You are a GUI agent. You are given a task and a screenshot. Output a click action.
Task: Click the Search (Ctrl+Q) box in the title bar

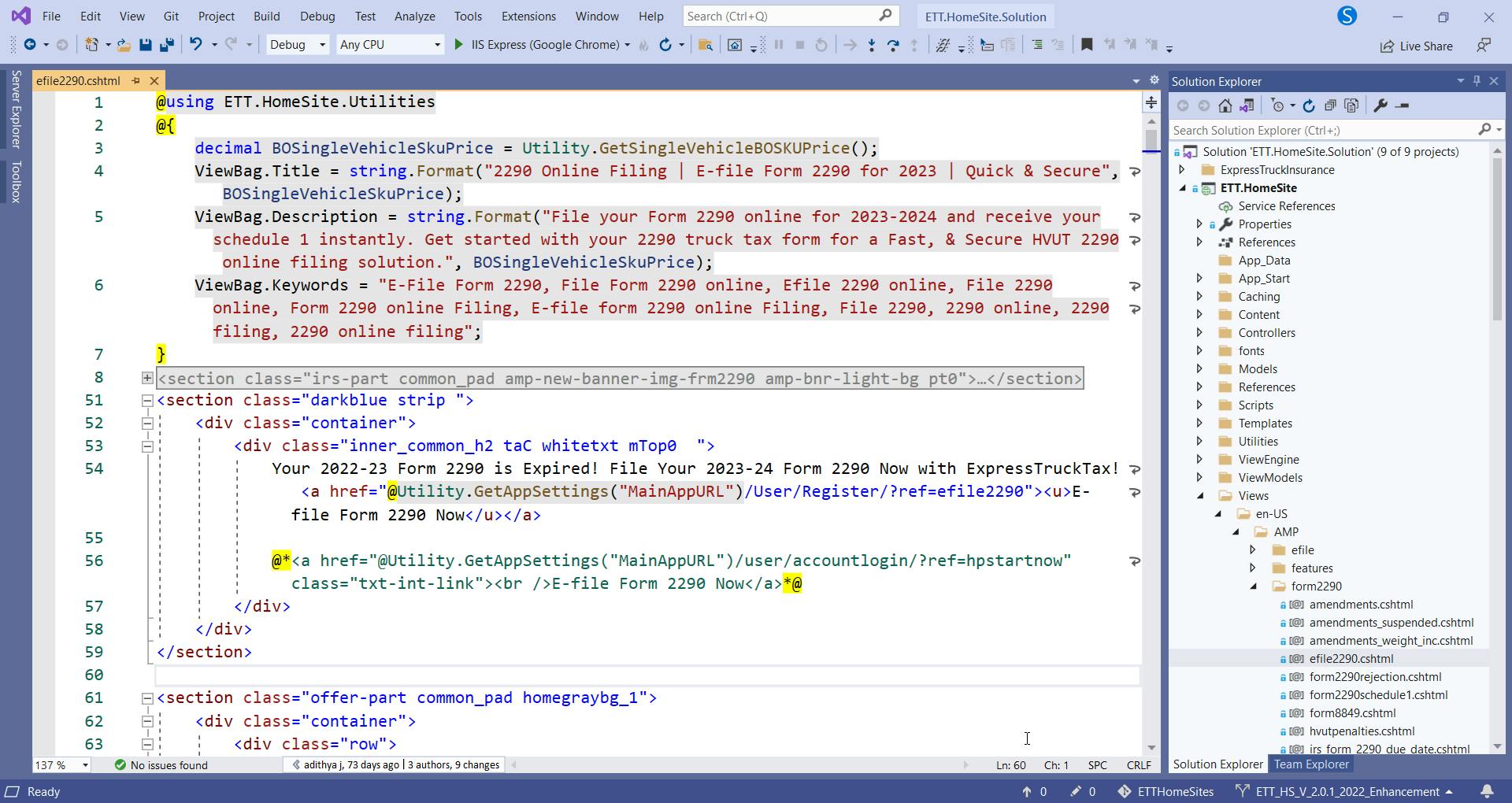point(789,16)
